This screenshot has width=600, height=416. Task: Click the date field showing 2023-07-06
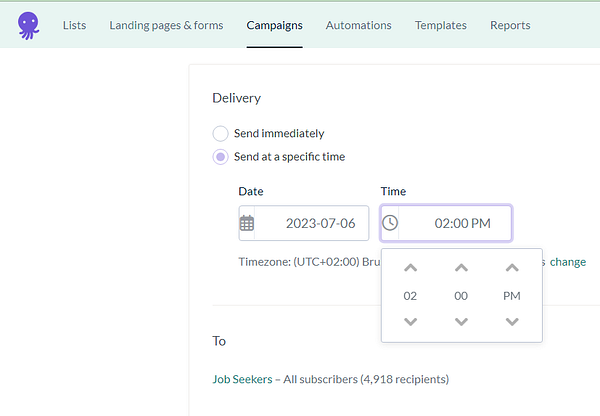pos(319,223)
